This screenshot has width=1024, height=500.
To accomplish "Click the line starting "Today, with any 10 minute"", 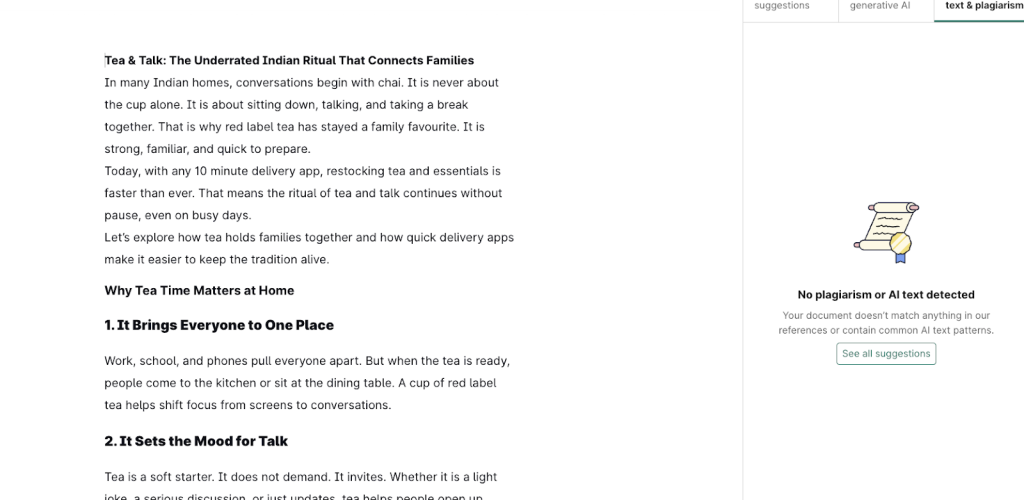I will click(302, 171).
